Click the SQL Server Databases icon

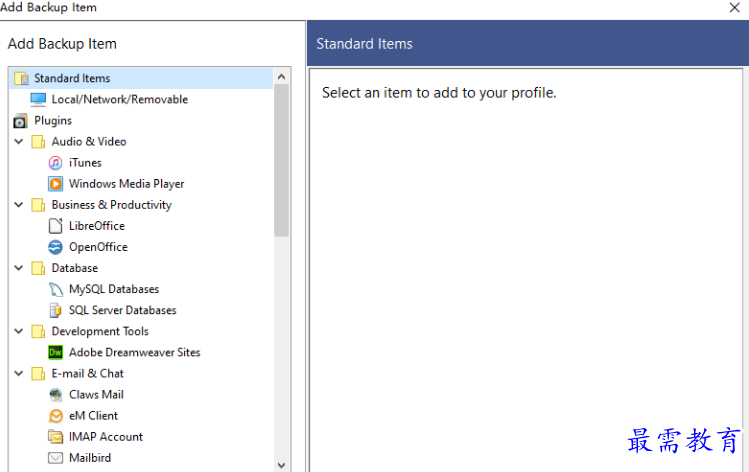tap(55, 311)
